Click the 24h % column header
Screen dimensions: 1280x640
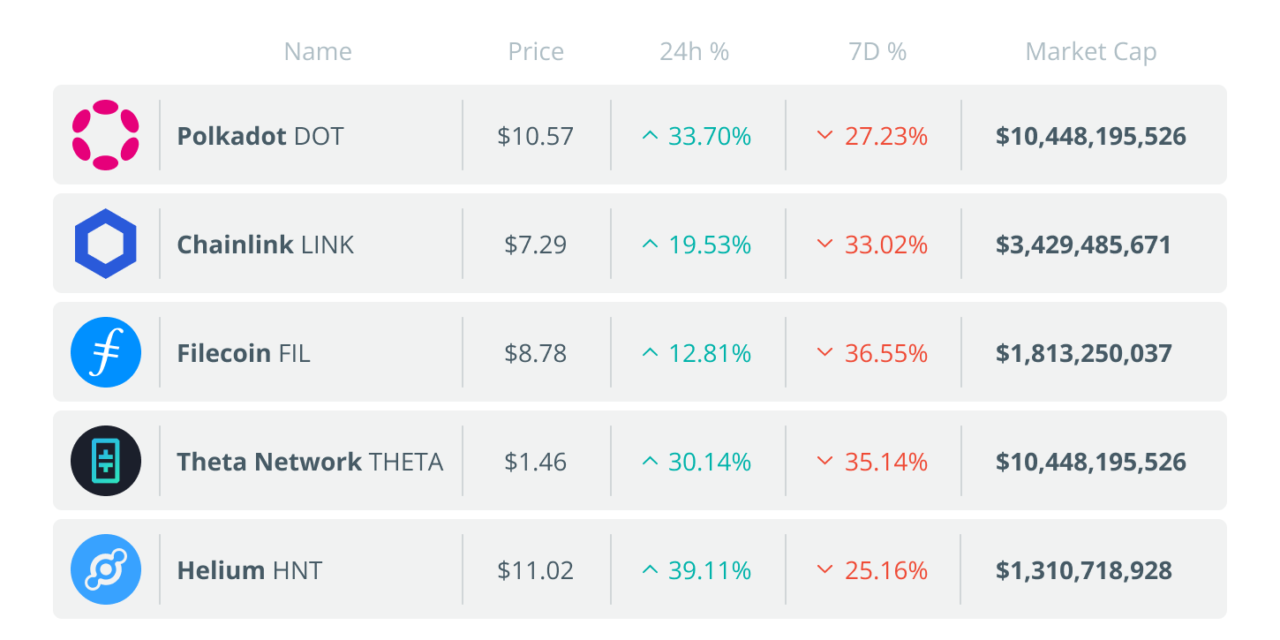click(x=693, y=51)
